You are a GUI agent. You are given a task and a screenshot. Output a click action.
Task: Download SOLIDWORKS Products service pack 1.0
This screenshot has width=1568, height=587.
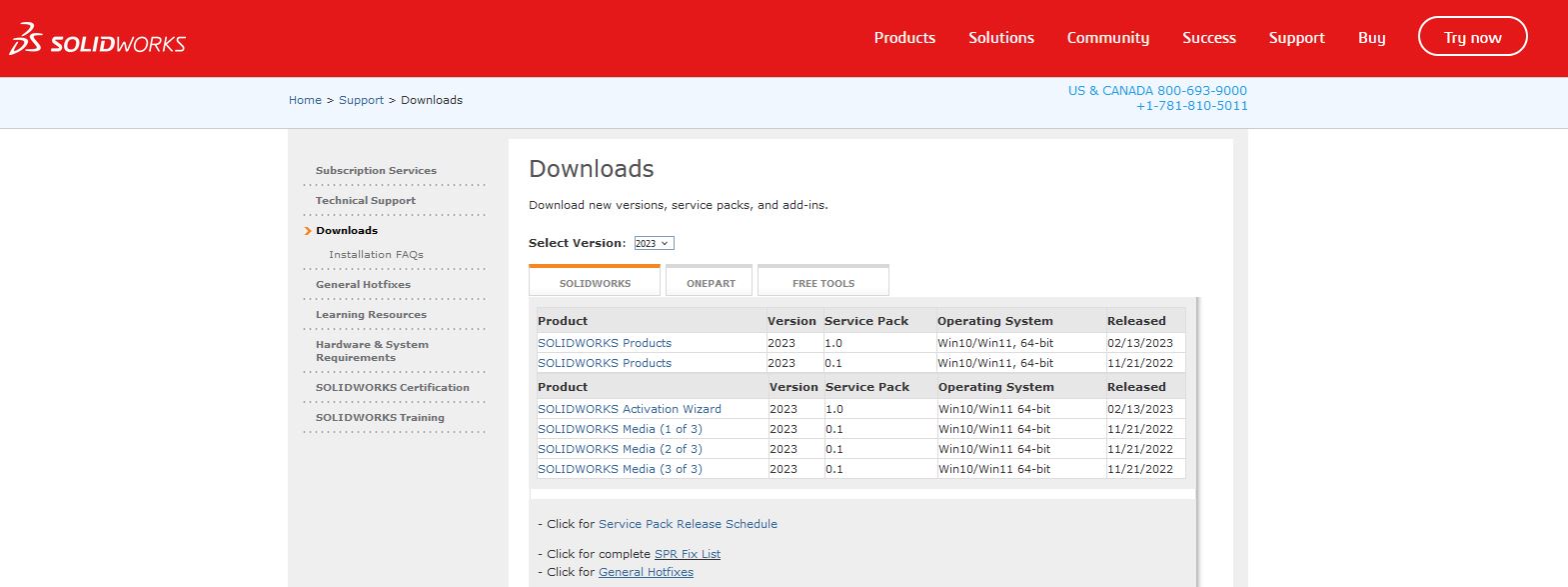604,343
